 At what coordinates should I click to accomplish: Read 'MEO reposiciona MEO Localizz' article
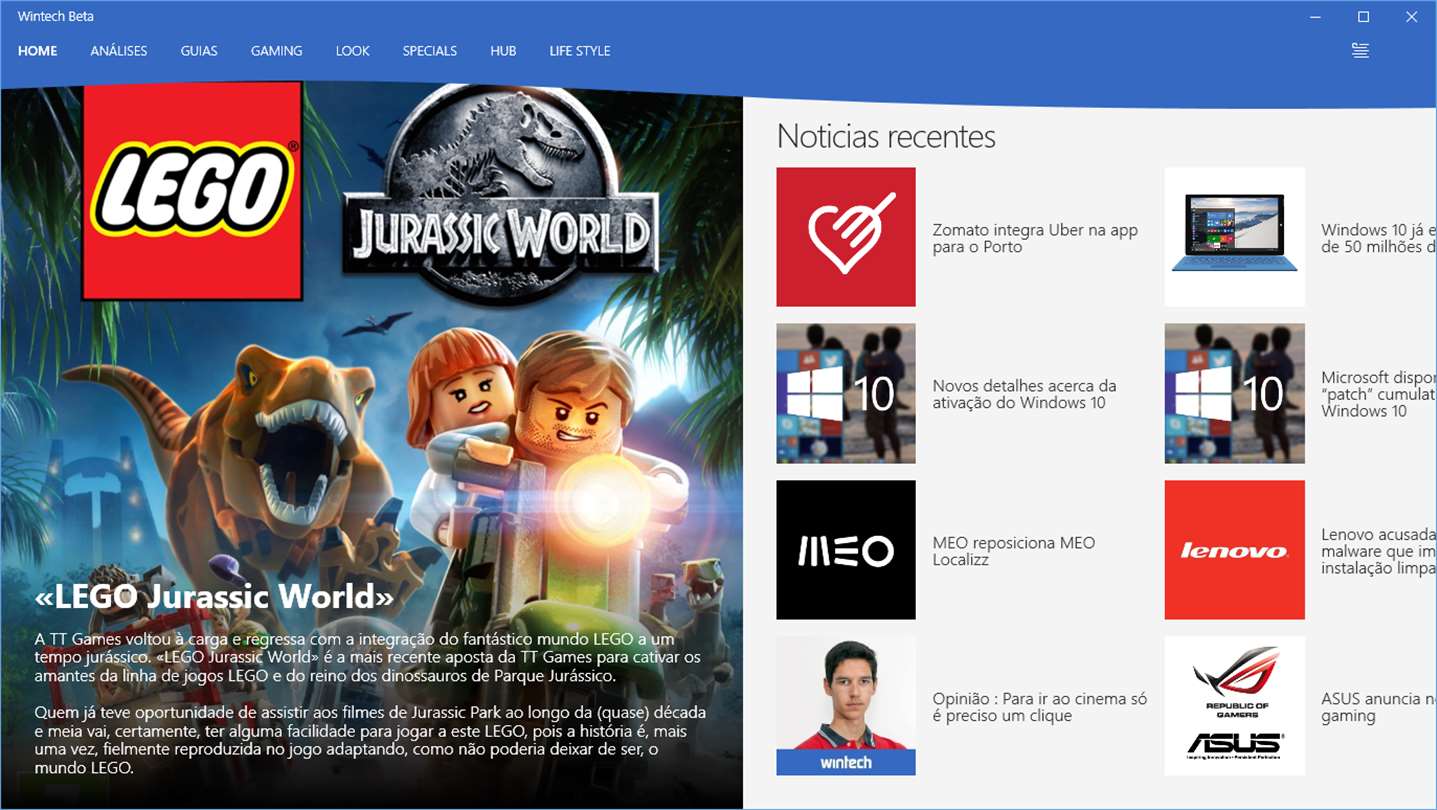[x=1013, y=551]
